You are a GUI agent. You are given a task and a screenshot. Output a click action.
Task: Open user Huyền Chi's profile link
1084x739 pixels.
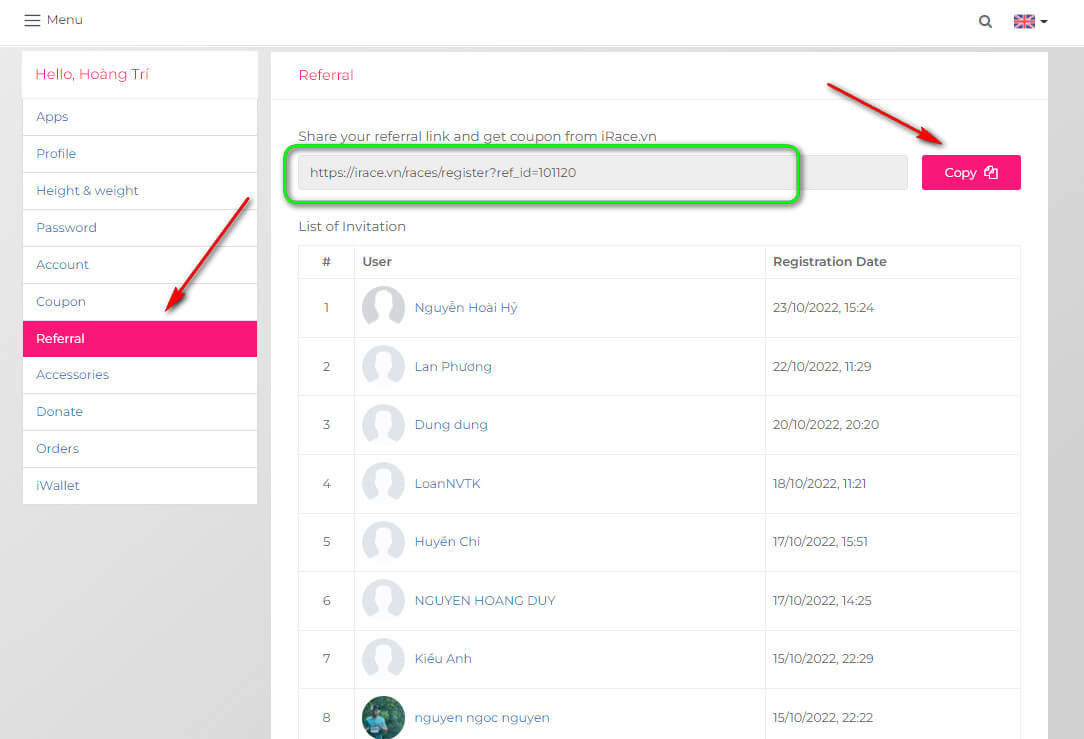pos(447,541)
